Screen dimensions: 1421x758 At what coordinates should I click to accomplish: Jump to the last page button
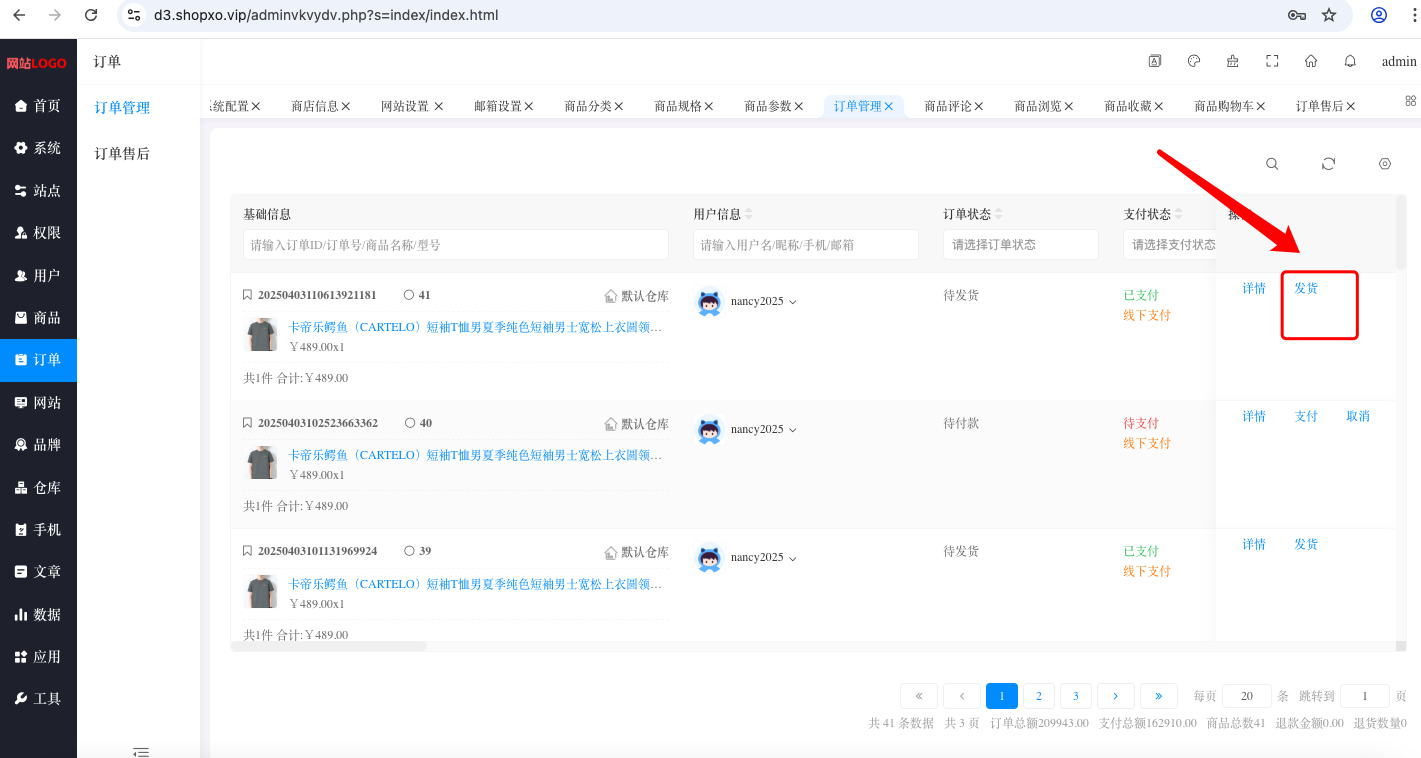pos(1158,696)
